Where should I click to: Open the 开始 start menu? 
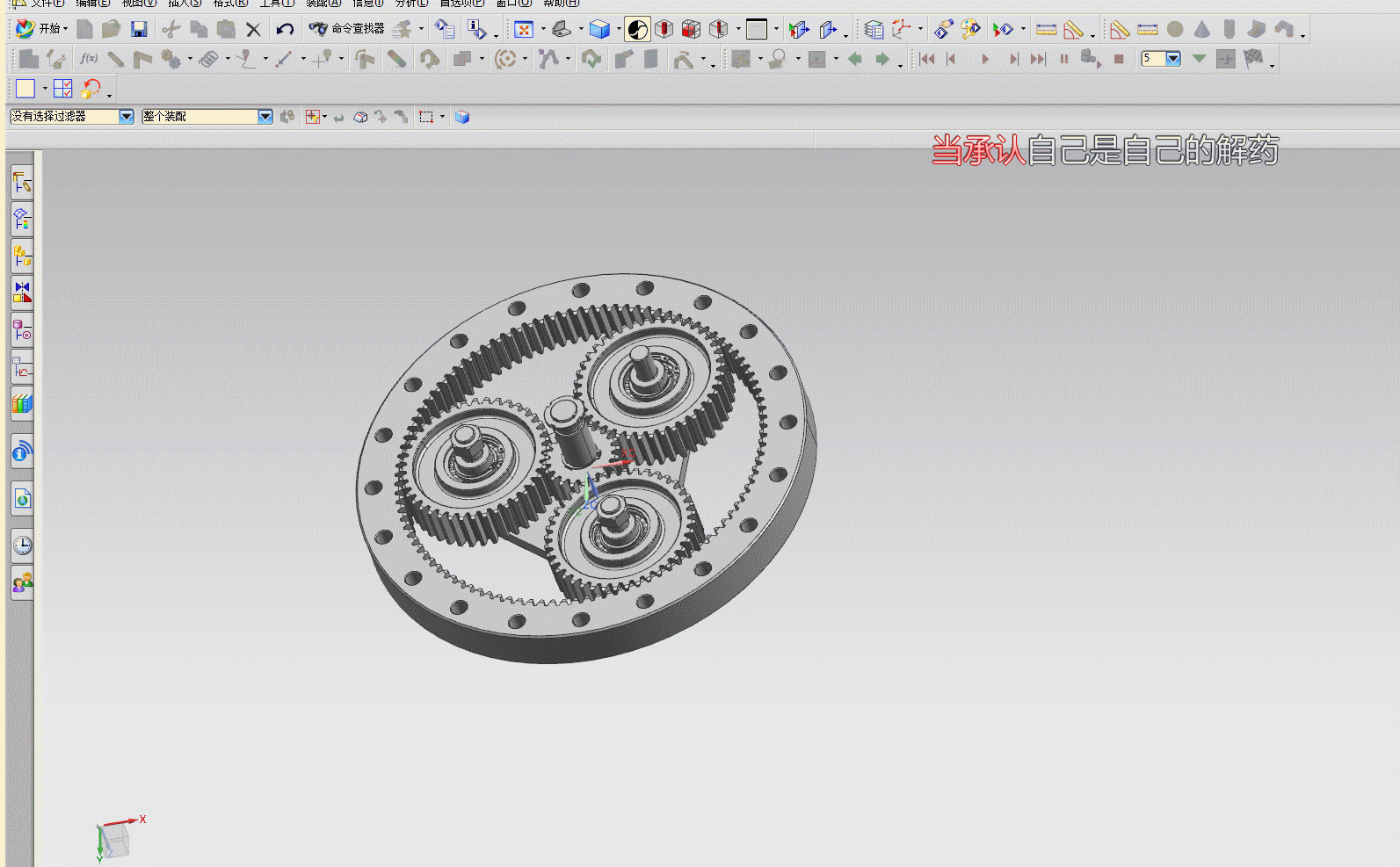pos(41,29)
